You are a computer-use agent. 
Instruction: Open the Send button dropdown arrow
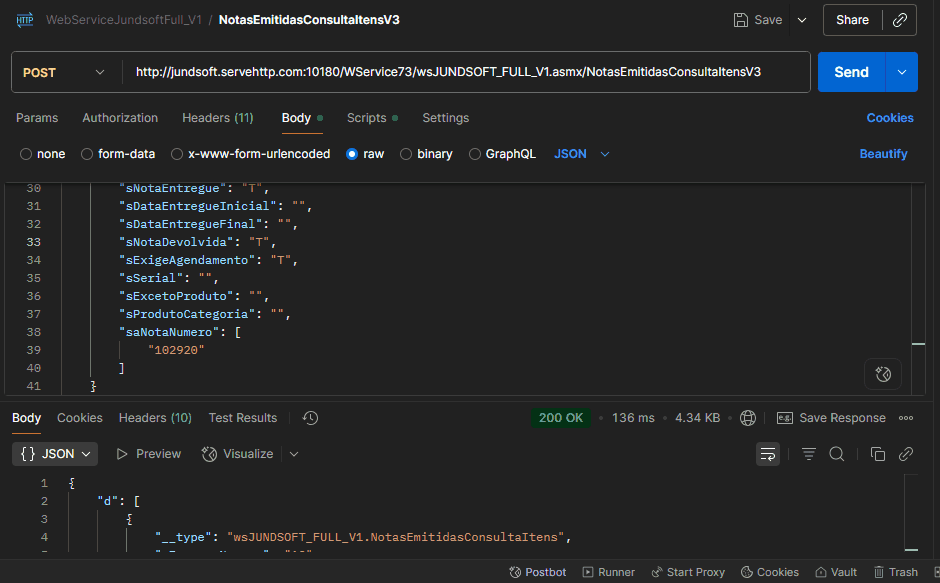(x=902, y=72)
